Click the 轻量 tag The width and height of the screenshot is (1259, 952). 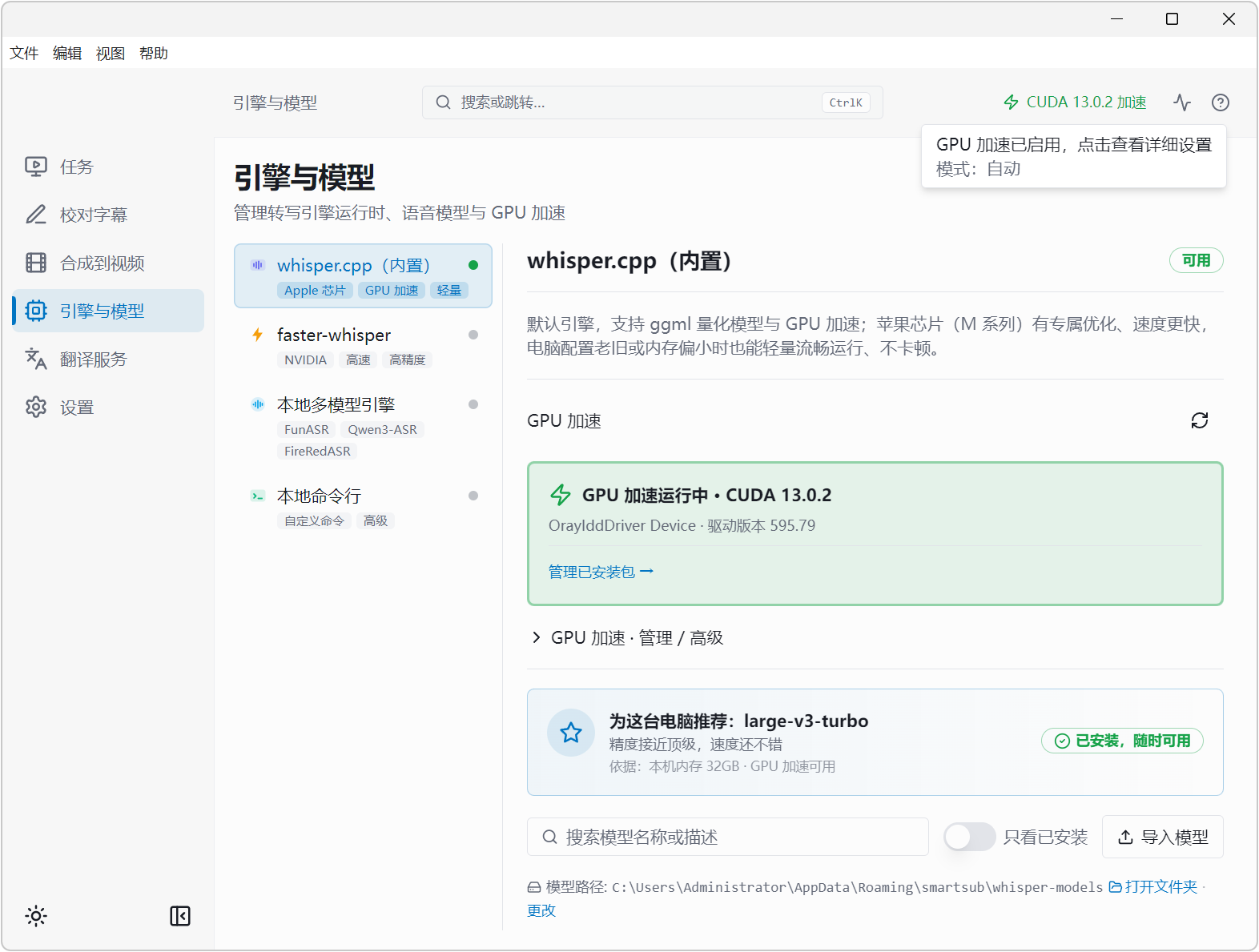[449, 291]
